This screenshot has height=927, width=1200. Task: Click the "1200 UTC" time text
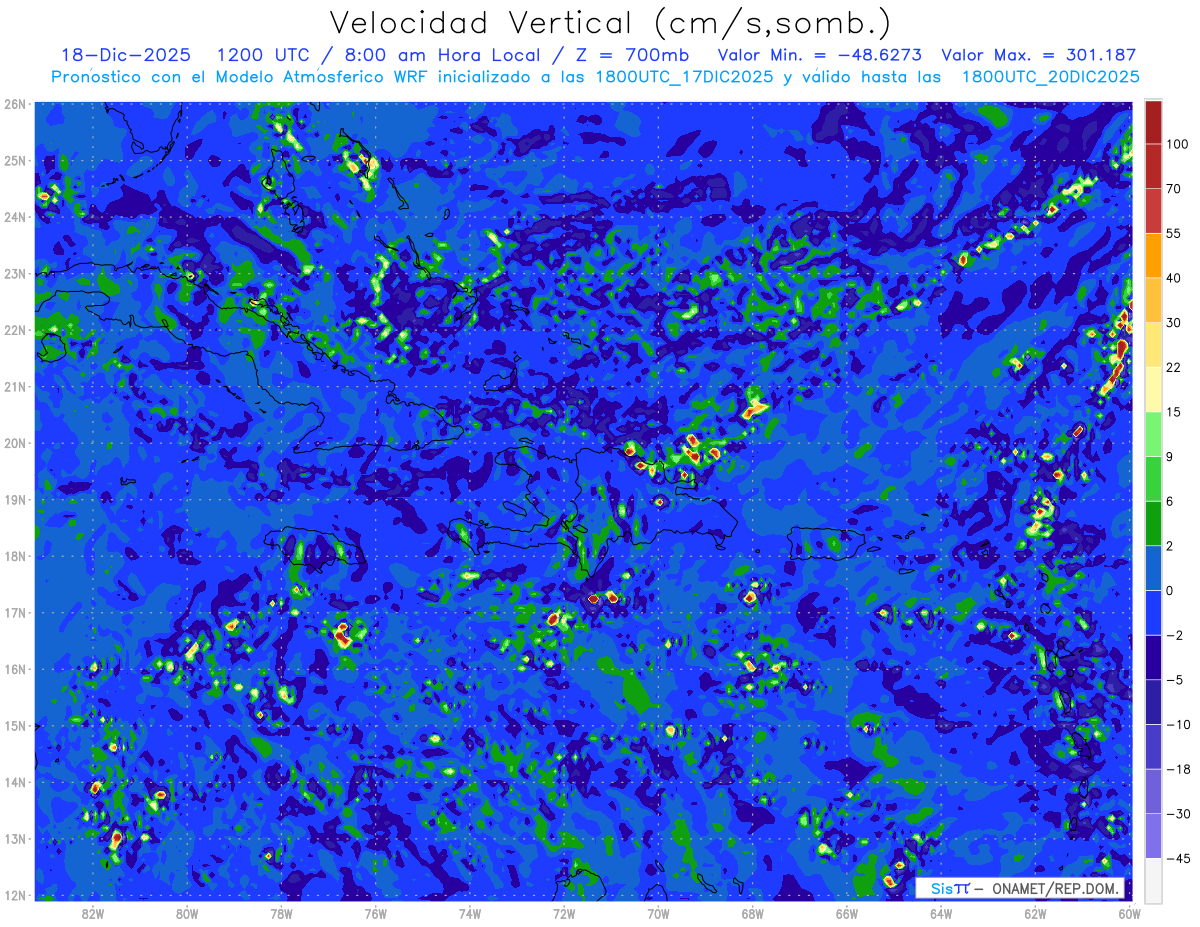264,55
